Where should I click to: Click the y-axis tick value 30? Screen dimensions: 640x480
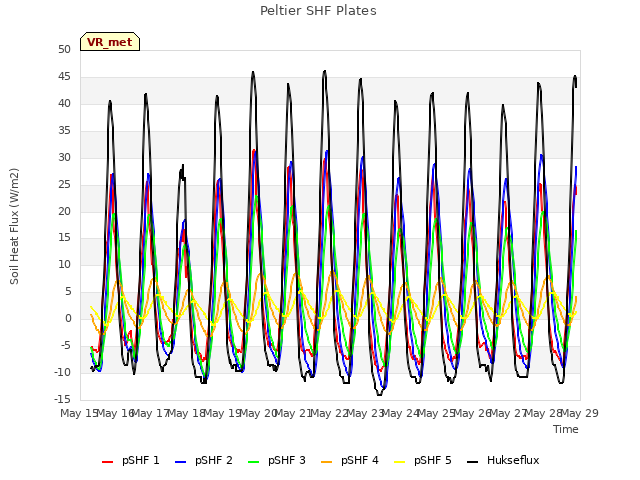tap(64, 157)
